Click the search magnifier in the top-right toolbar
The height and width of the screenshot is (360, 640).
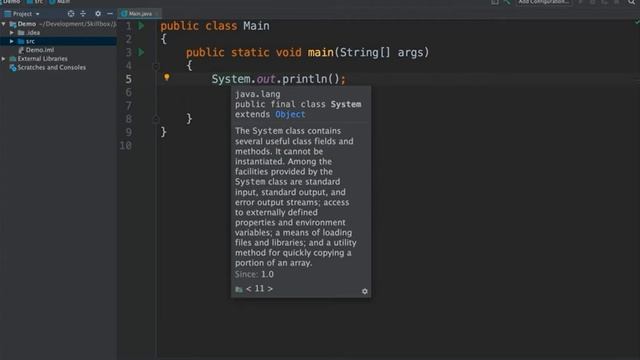pyautogui.click(x=631, y=2)
